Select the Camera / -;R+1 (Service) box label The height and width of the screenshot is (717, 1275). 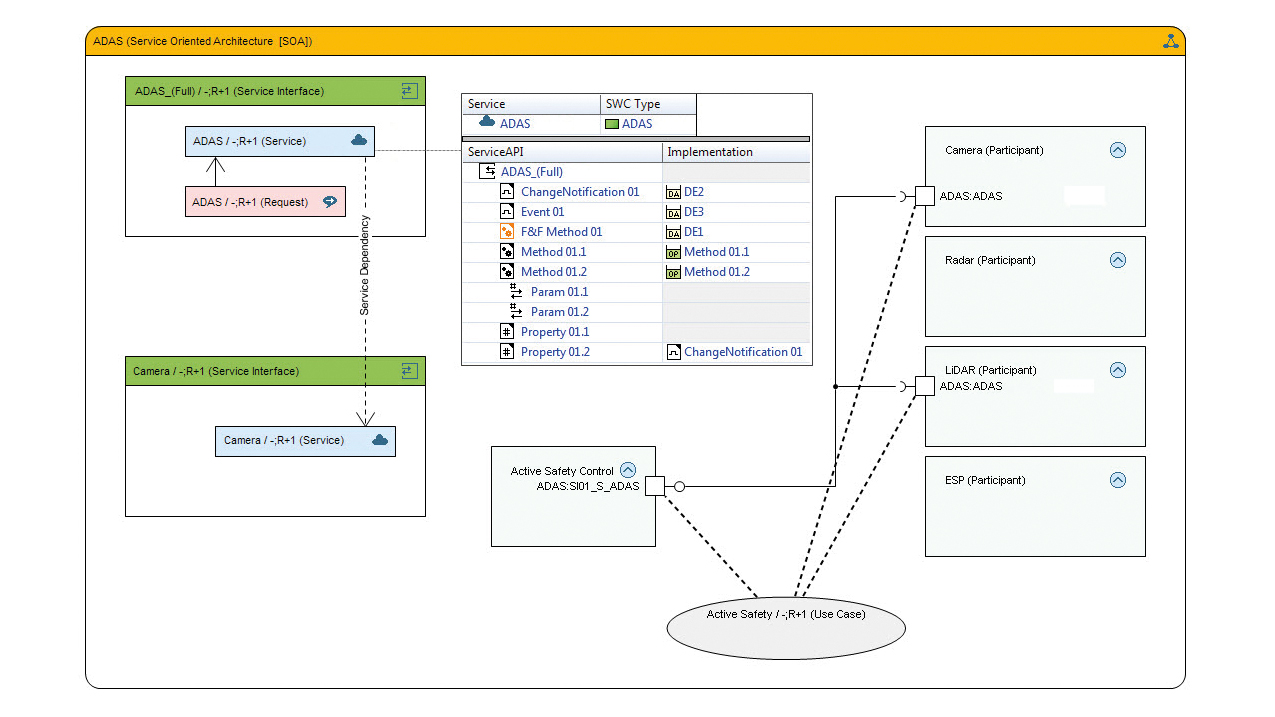click(x=284, y=440)
